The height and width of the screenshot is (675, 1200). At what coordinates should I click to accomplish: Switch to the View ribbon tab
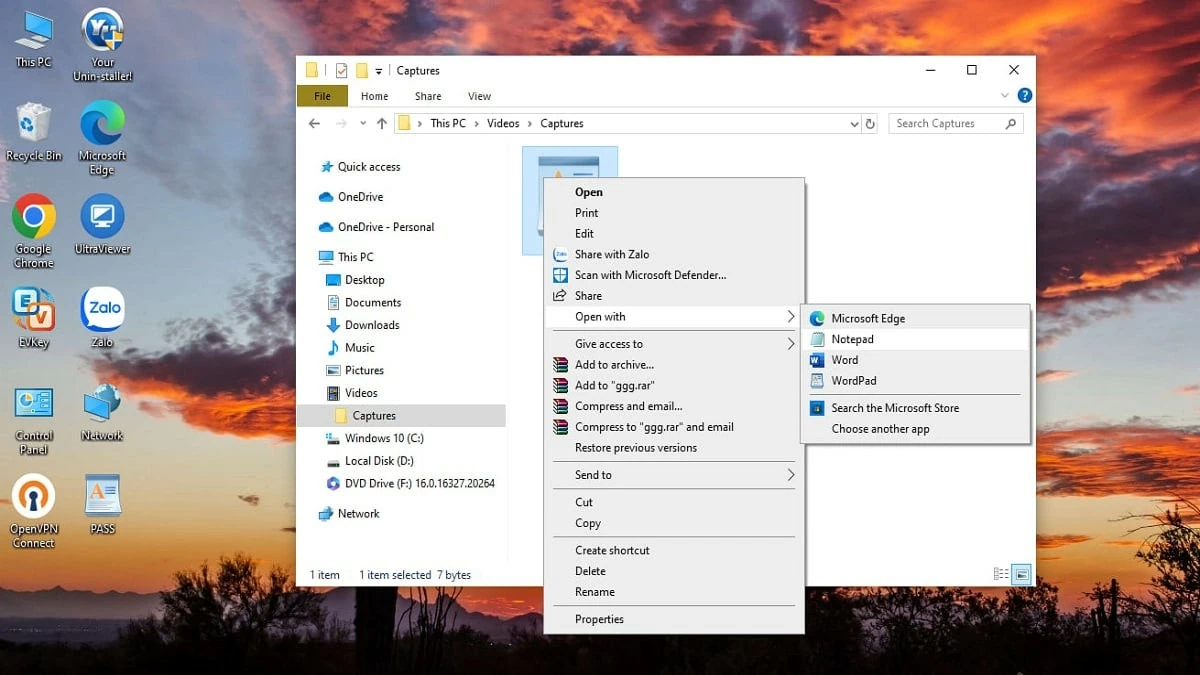pos(478,96)
